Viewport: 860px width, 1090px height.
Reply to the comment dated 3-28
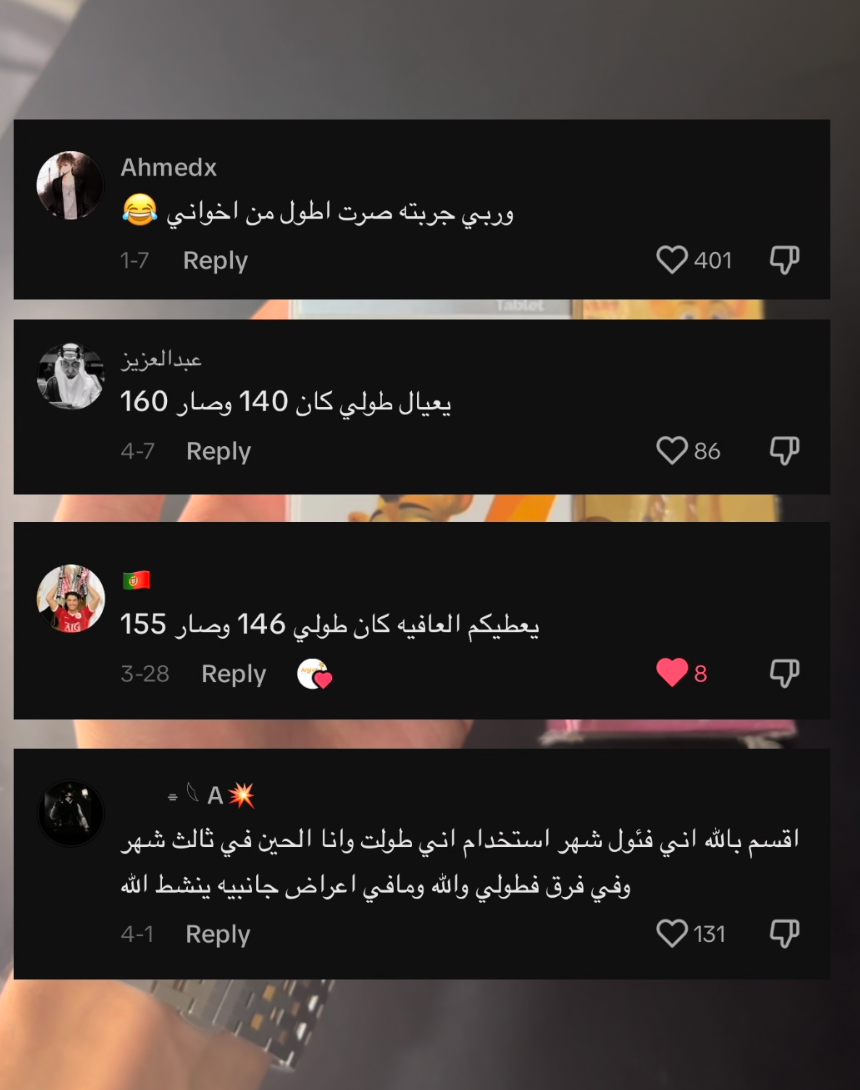(x=234, y=674)
